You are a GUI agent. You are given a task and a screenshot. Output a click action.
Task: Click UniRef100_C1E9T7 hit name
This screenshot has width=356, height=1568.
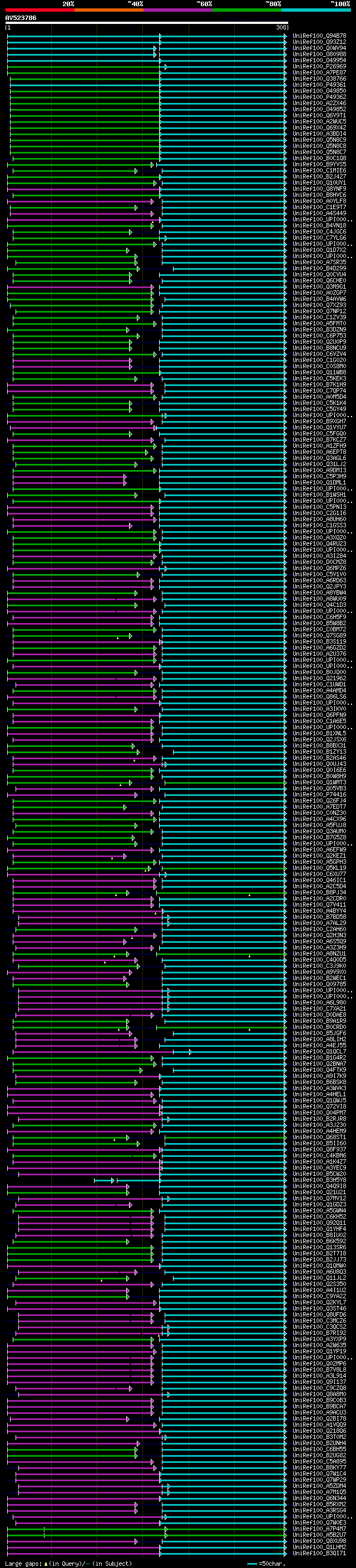pyautogui.click(x=319, y=207)
